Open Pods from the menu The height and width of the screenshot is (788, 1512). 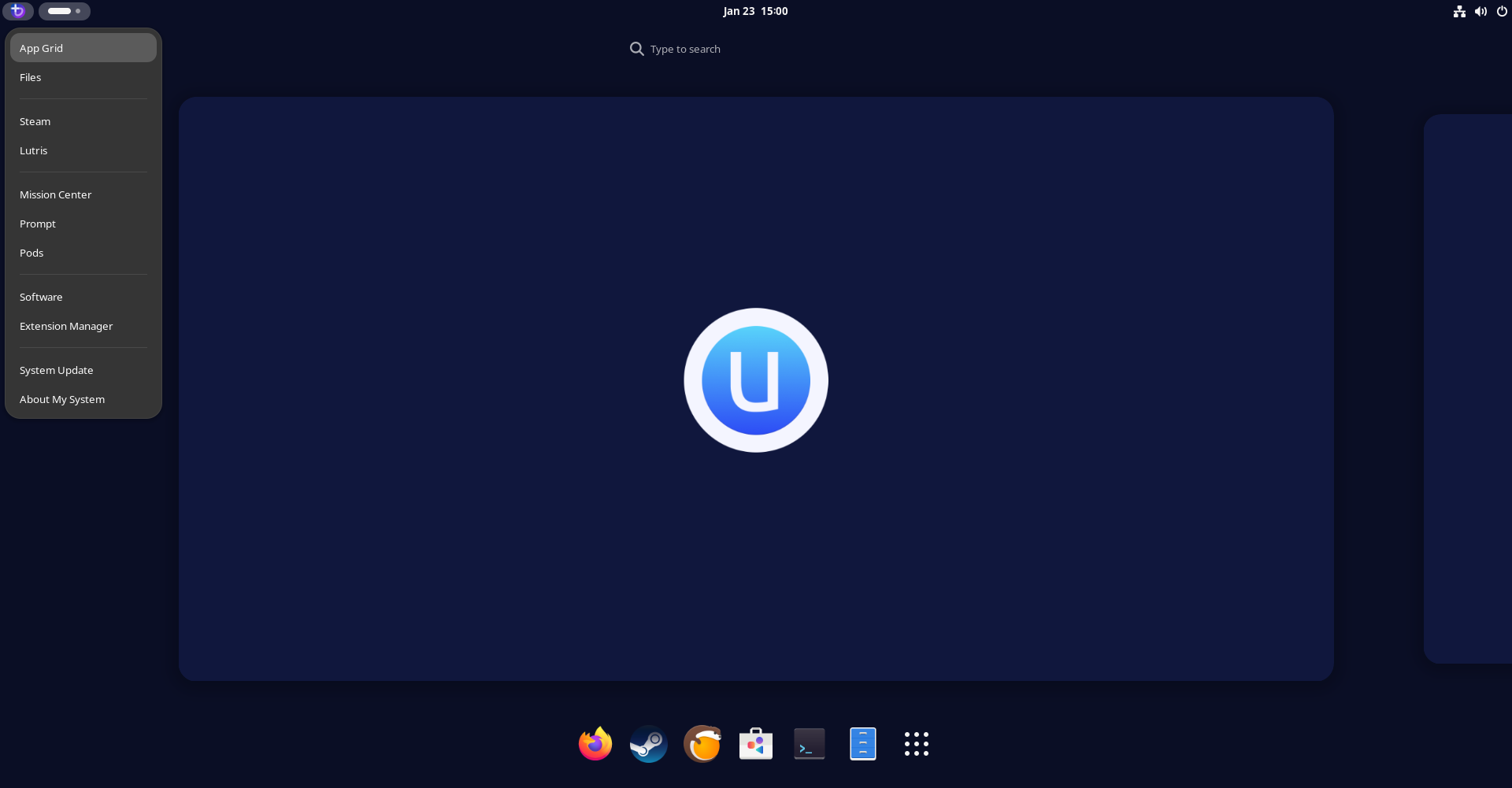83,253
